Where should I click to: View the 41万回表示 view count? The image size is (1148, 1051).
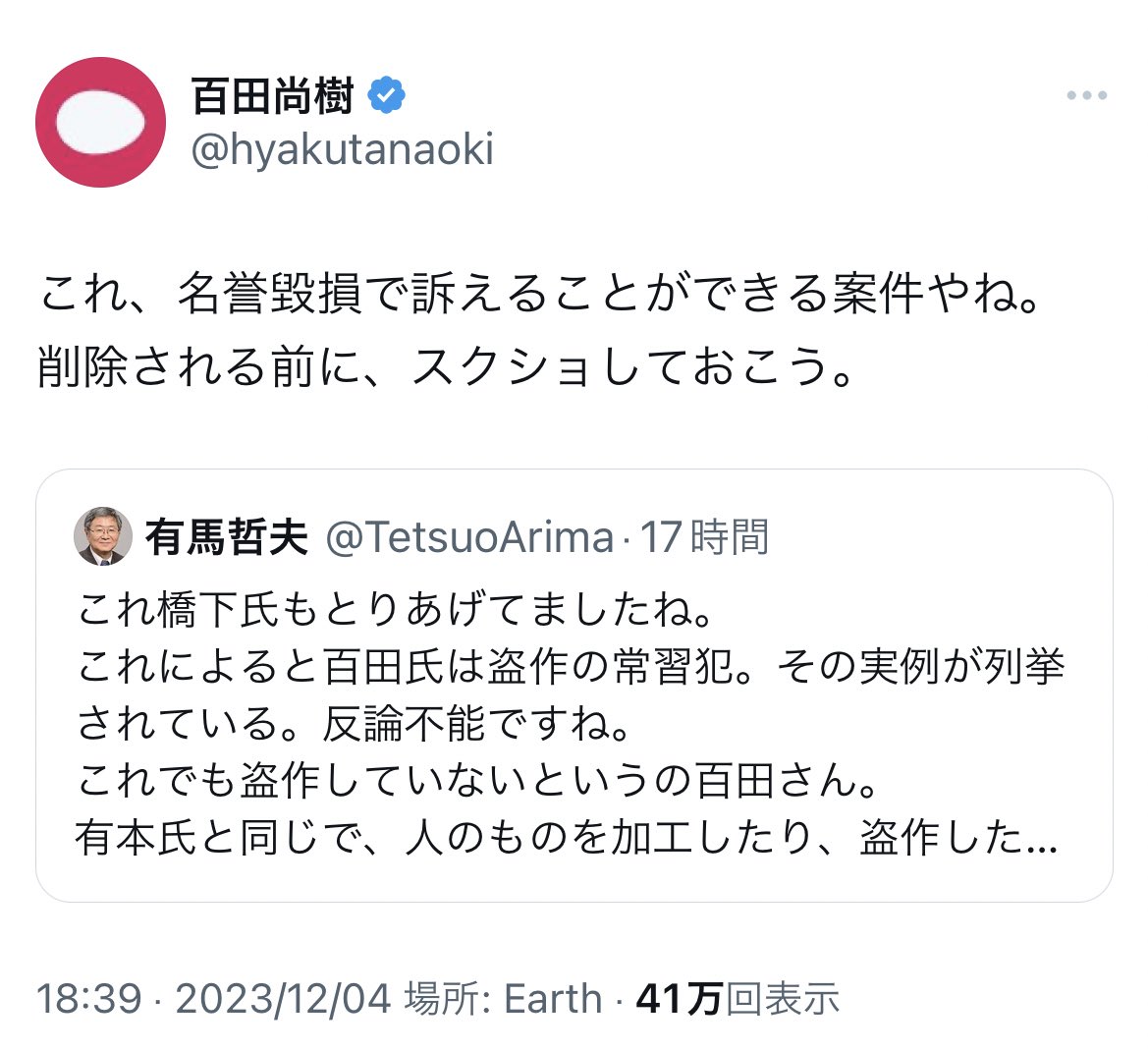[738, 998]
